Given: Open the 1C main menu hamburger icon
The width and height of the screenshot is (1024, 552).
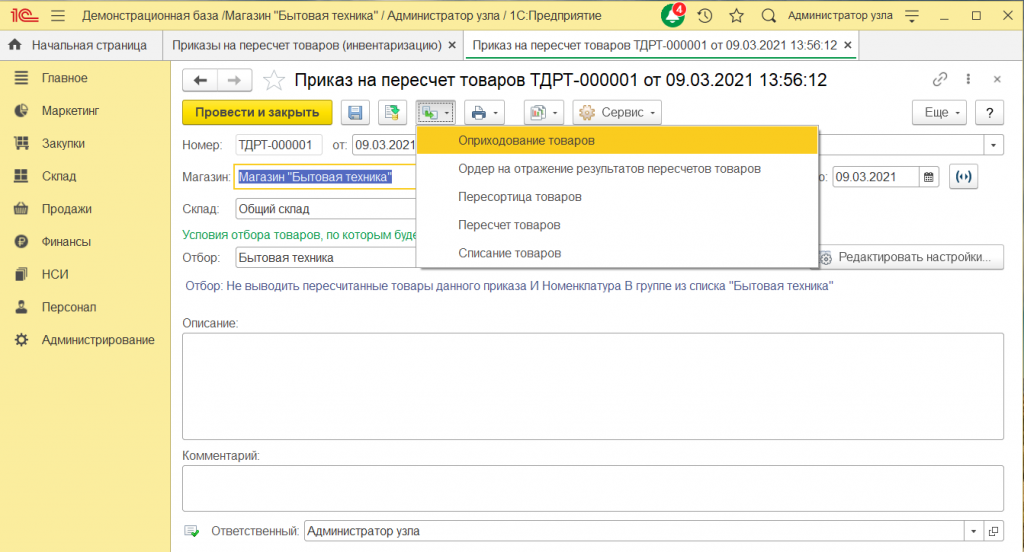Looking at the screenshot, I should coord(57,16).
